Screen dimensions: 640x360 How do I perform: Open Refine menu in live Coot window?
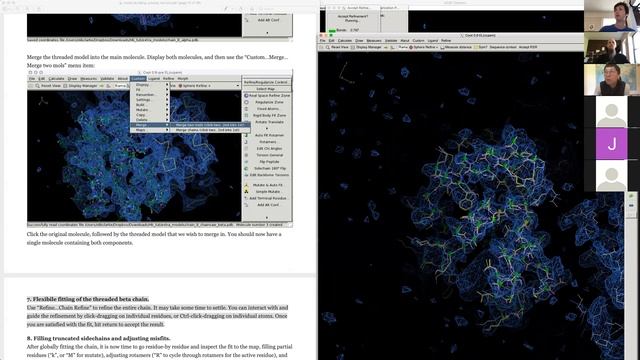click(x=446, y=40)
